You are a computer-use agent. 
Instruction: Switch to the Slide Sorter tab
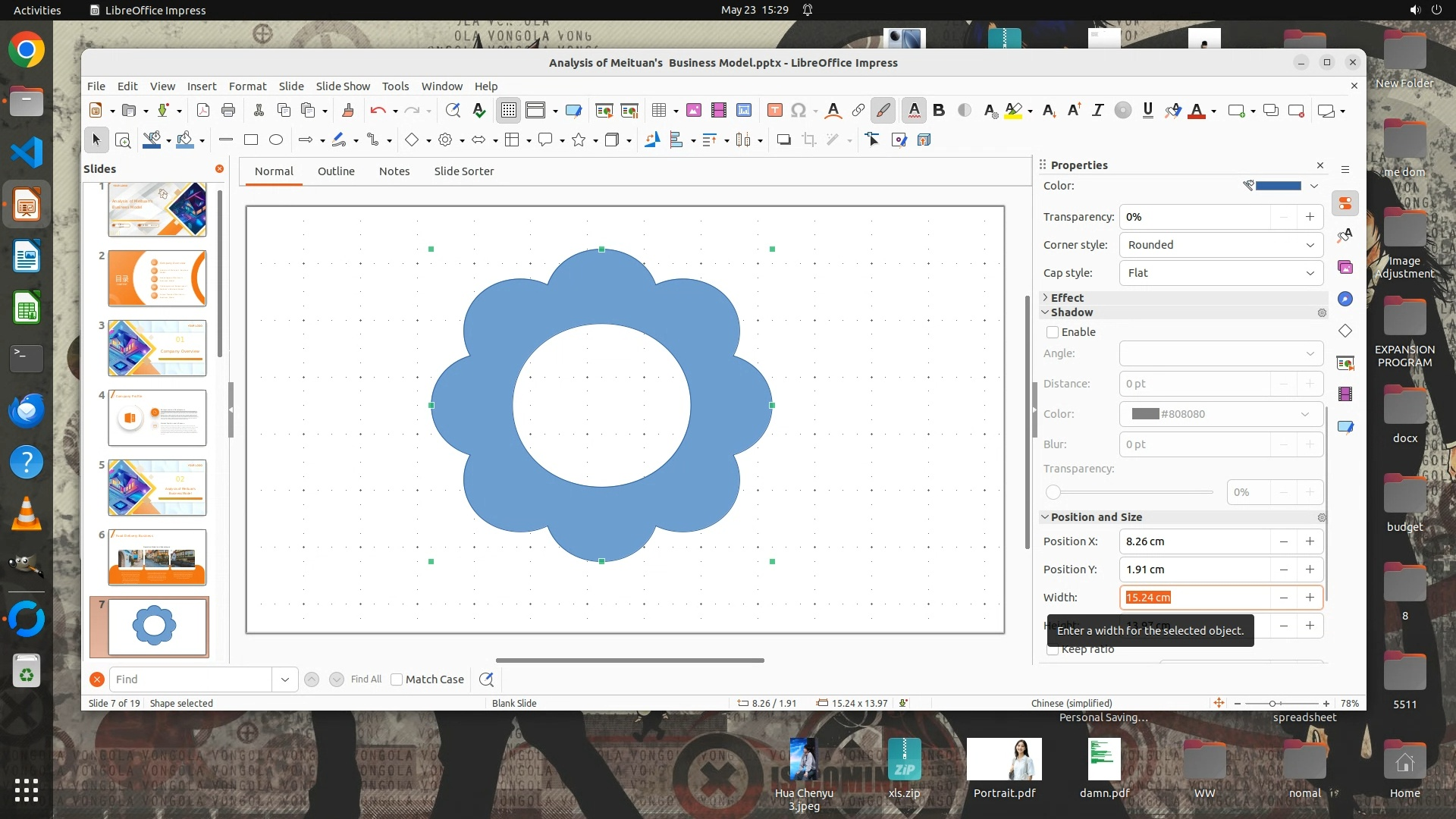pyautogui.click(x=463, y=171)
